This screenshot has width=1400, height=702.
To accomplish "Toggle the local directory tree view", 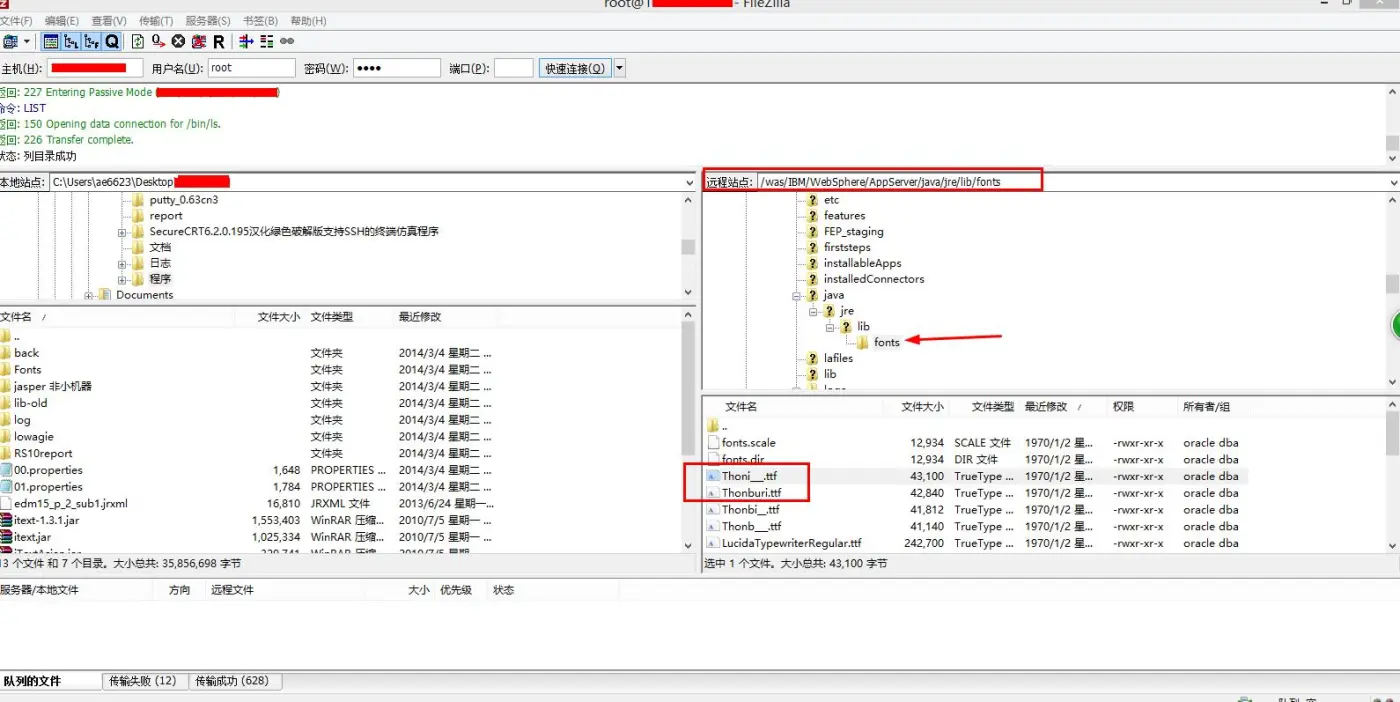I will pos(71,41).
